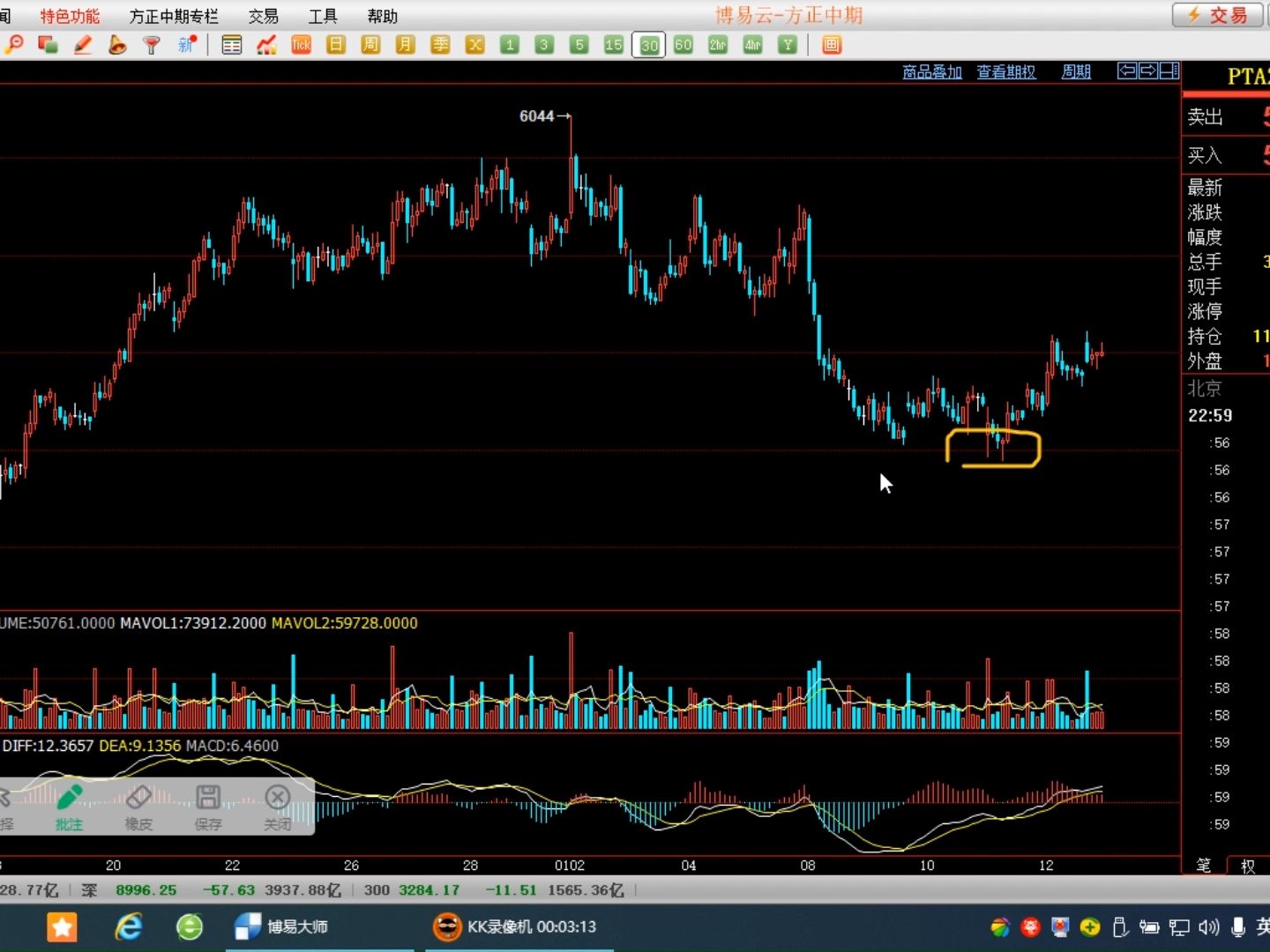Select the 批注 annotate tool
1270x952 pixels.
pos(69,807)
